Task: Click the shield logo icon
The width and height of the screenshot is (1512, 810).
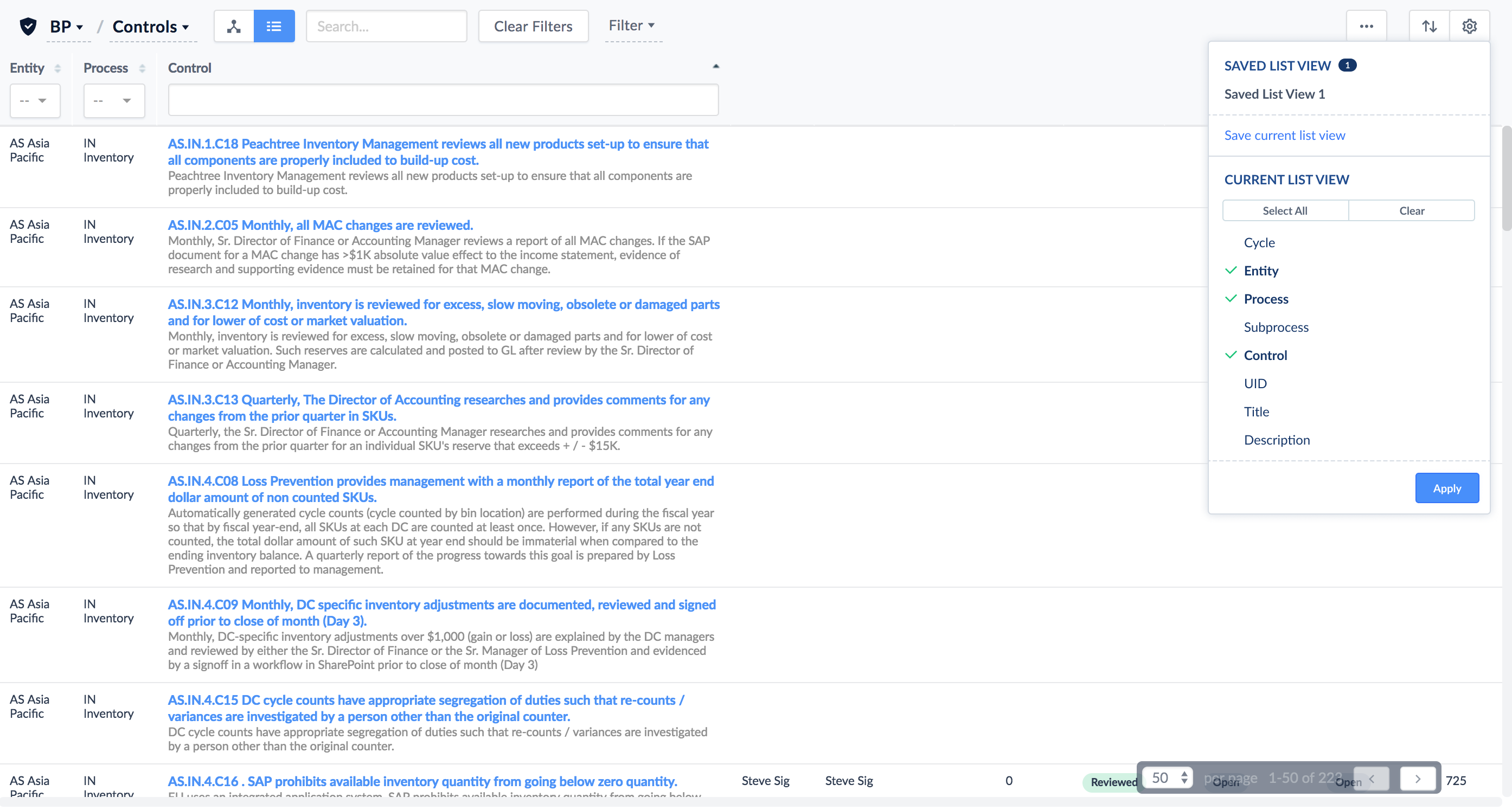Action: [x=28, y=26]
